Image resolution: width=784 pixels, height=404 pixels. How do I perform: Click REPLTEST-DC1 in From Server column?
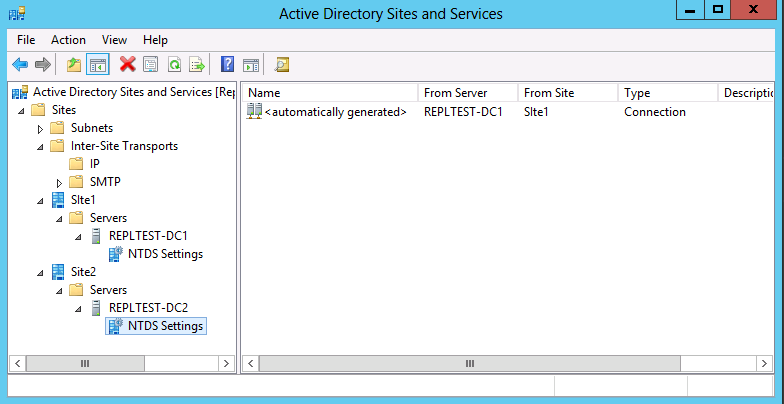(x=463, y=112)
